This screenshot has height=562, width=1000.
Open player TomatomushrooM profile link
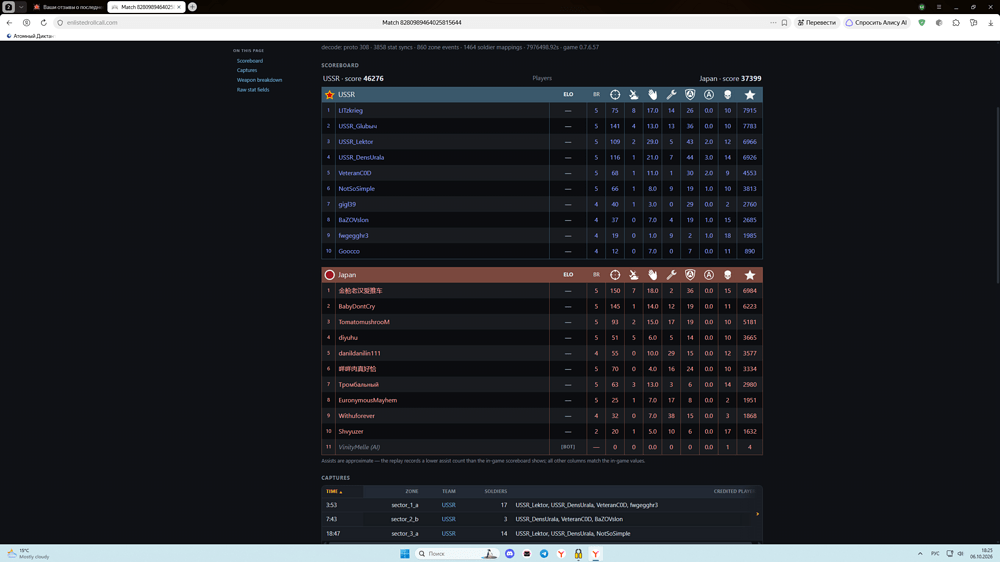point(364,322)
